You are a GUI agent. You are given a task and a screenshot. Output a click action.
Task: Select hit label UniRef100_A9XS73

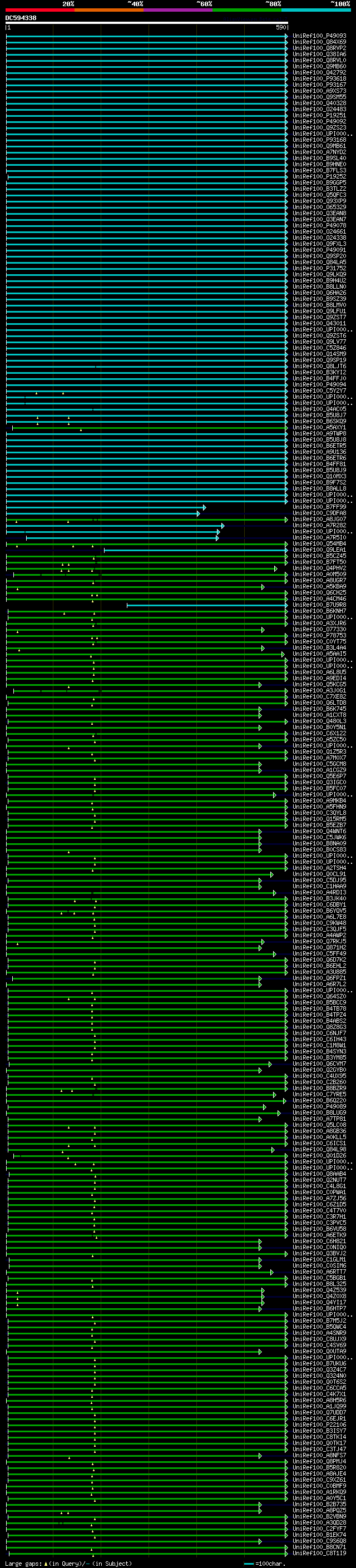[x=319, y=91]
